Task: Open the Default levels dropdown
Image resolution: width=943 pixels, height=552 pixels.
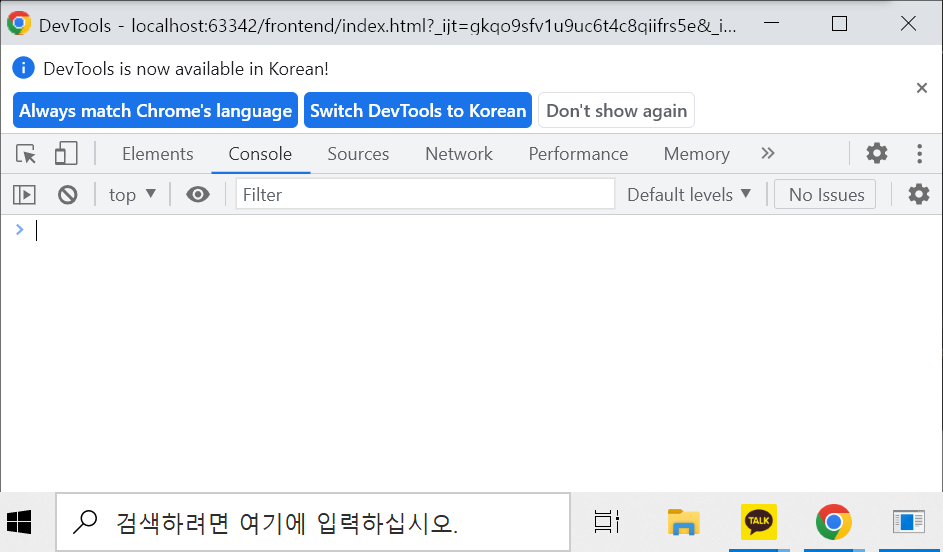Action: point(689,195)
